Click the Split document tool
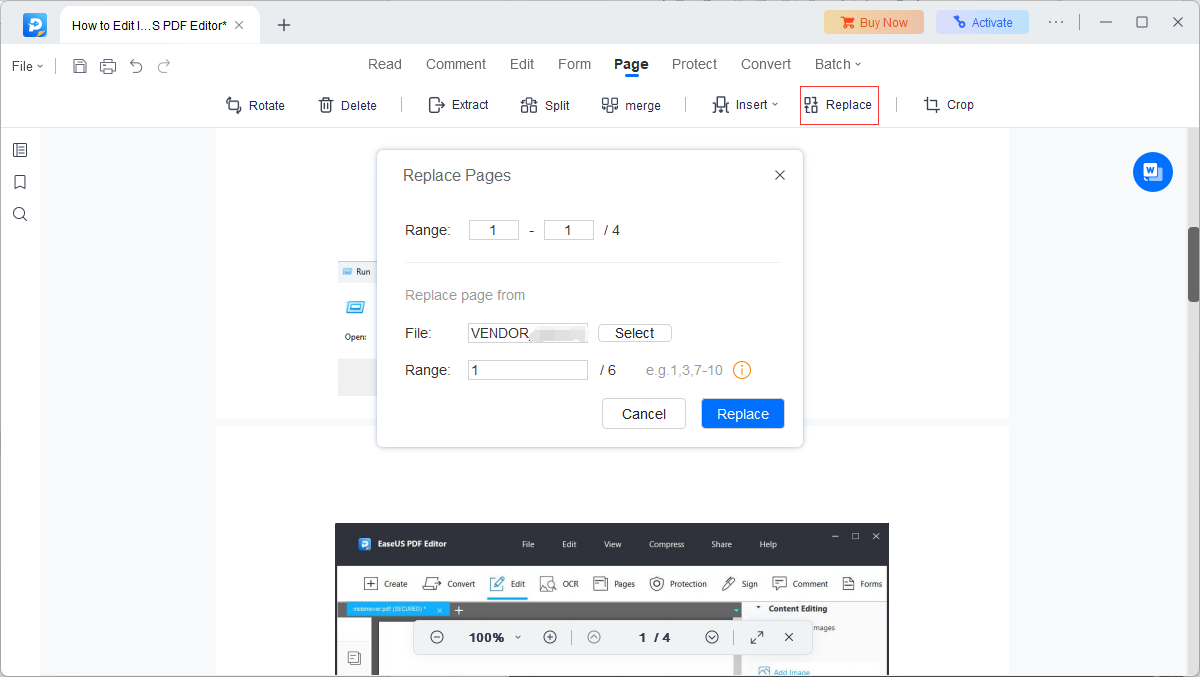Screen dimensions: 1200x677 tap(545, 105)
